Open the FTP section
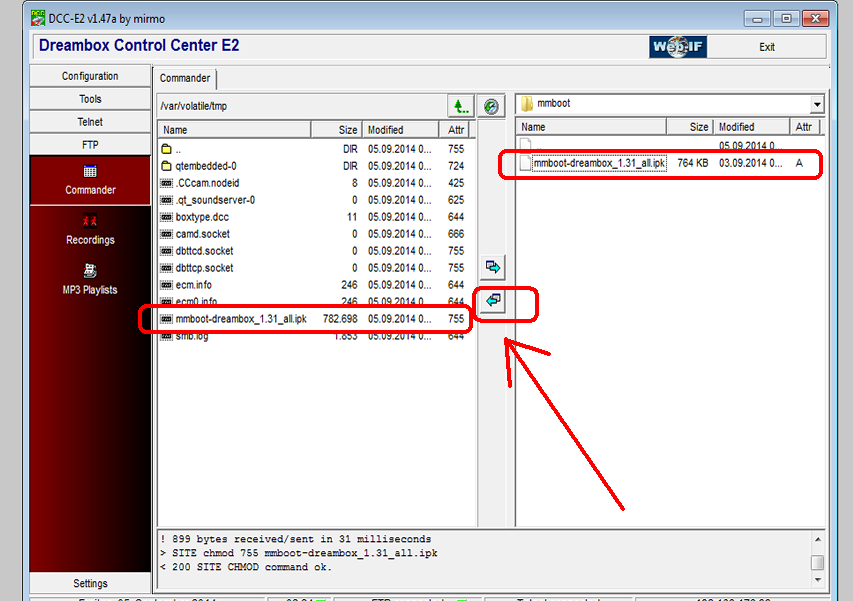Viewport: 853px width, 601px height. (90, 145)
